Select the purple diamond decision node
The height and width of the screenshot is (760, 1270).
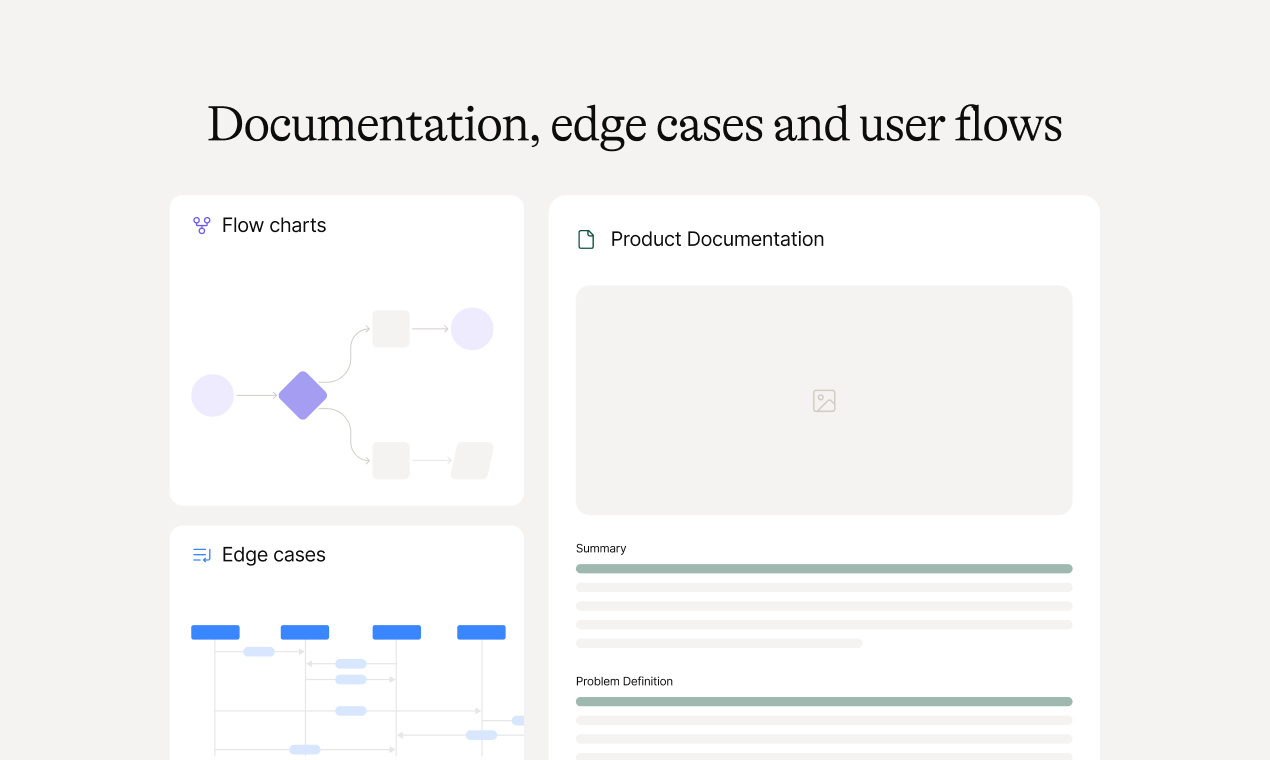pyautogui.click(x=303, y=395)
